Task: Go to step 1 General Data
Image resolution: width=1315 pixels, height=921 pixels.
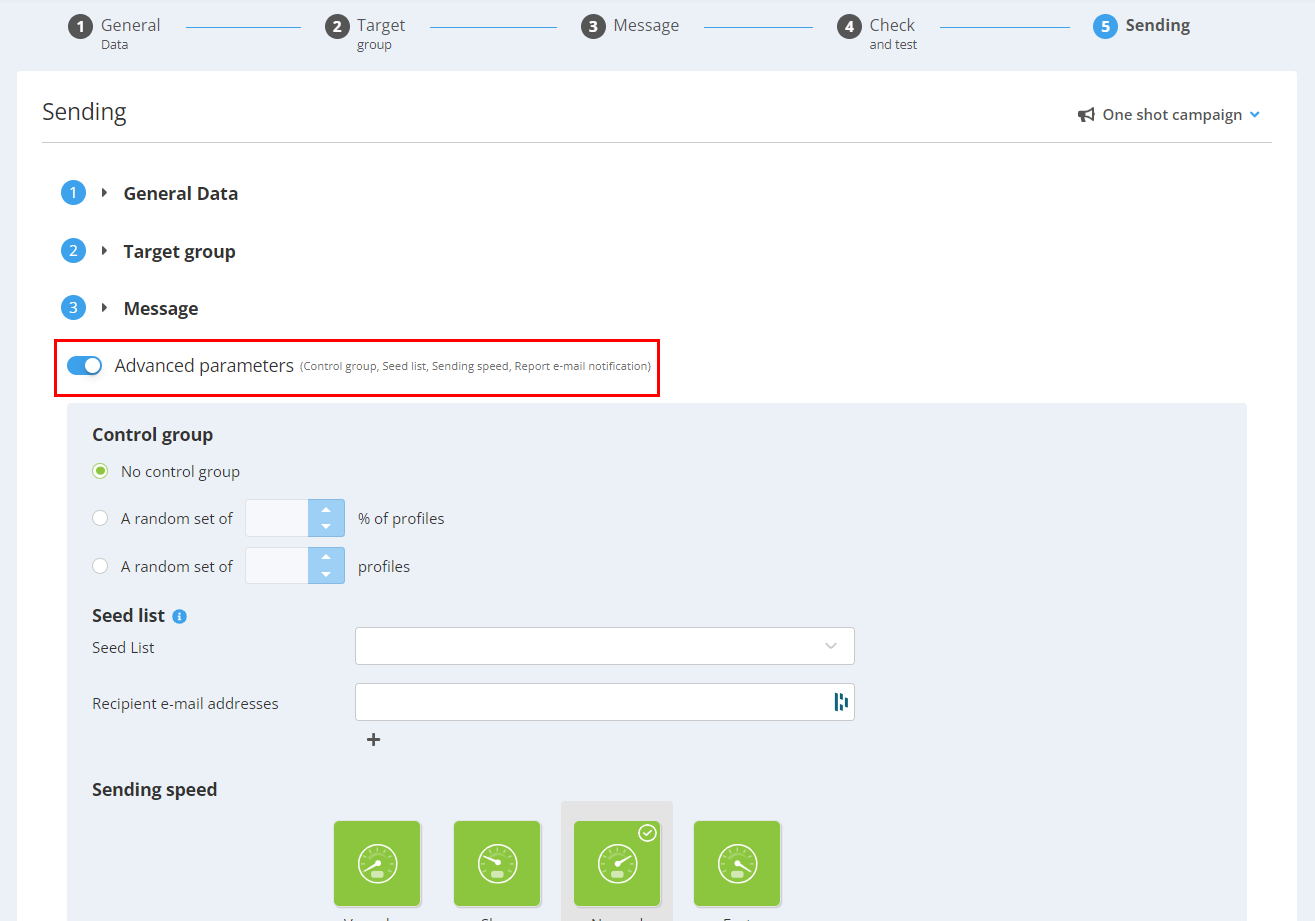Action: (x=114, y=32)
